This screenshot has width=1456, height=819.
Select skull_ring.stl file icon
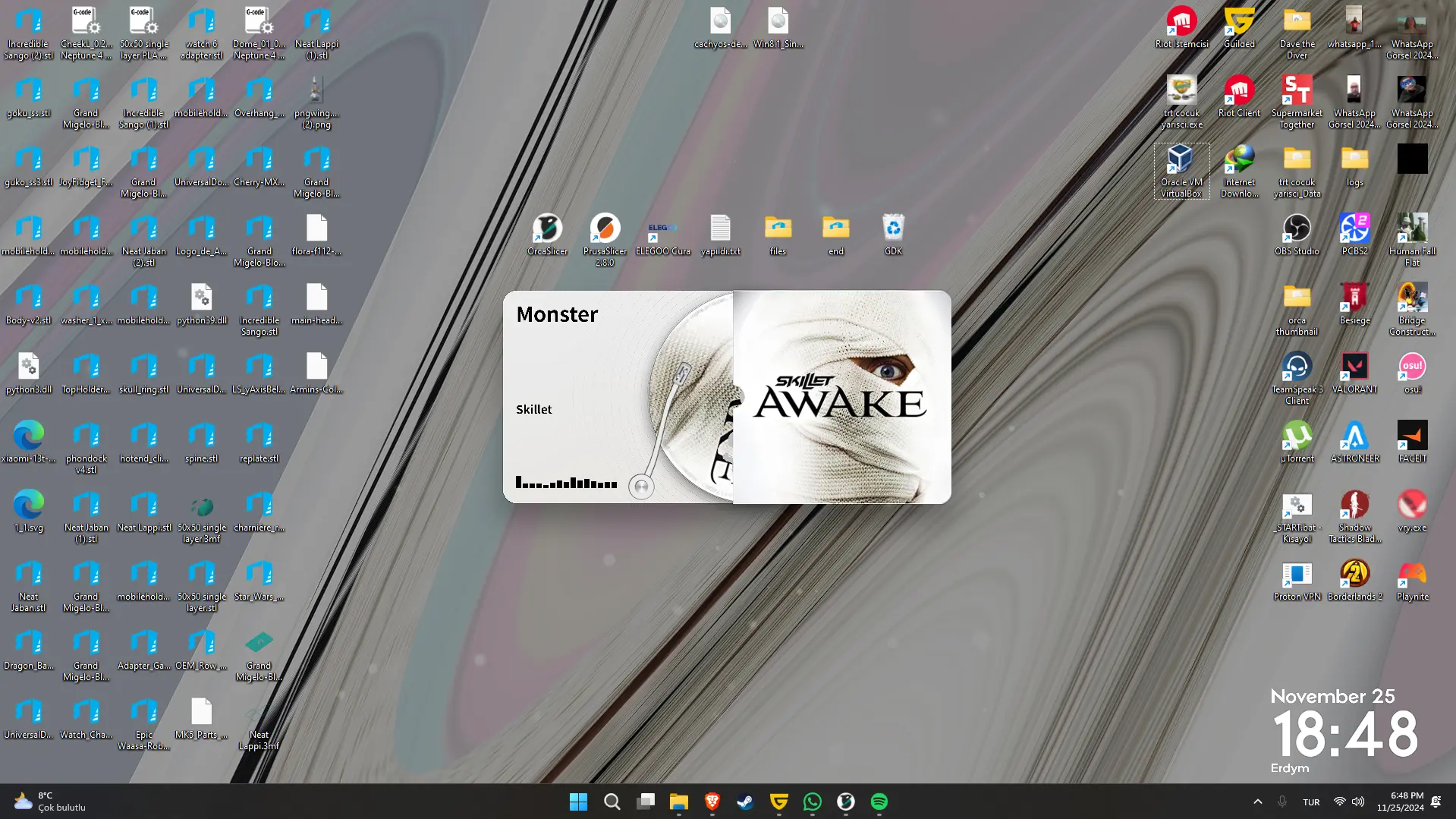[143, 373]
